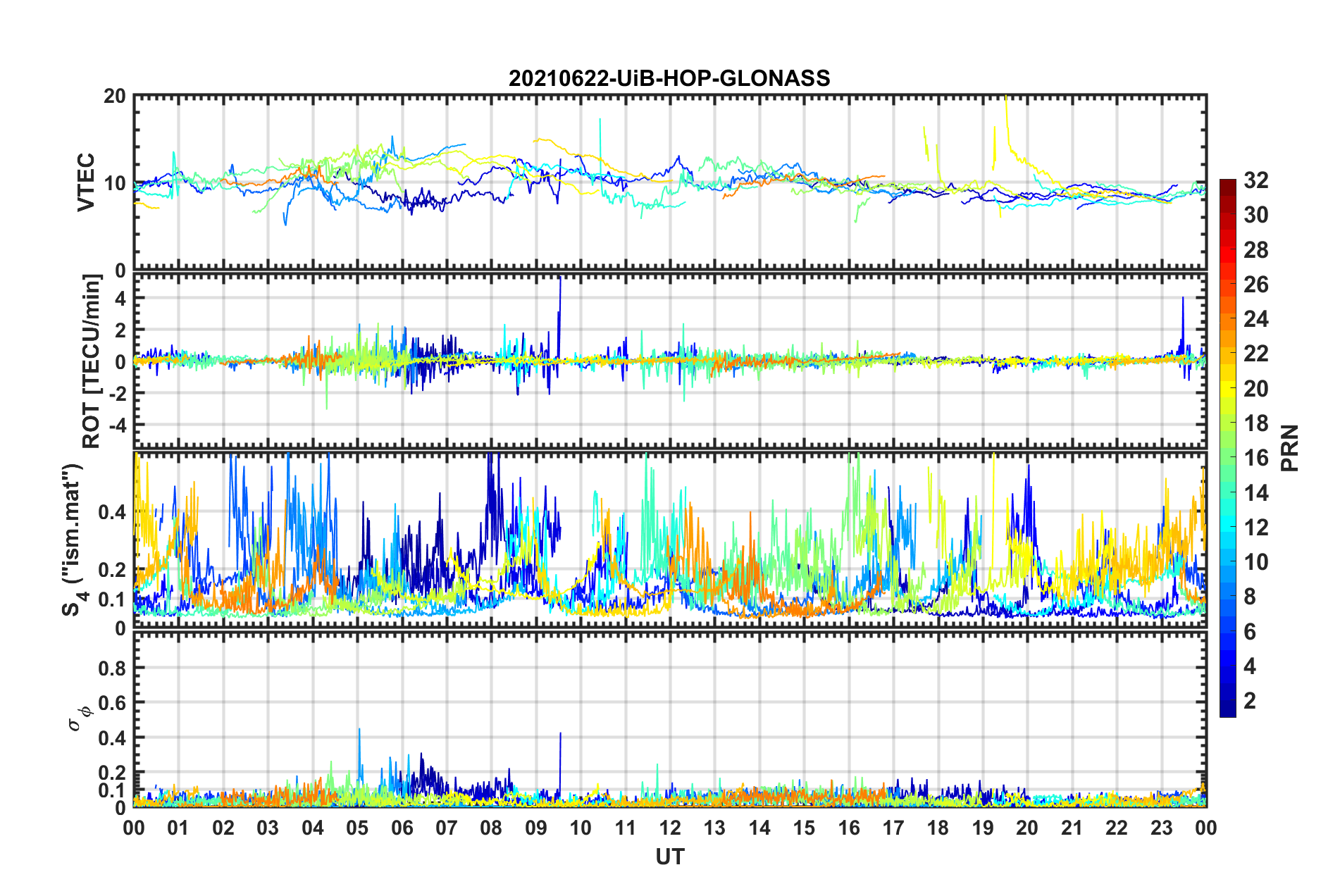Click the UT axis tick label 01
Screen dimensions: 1340x896
click(178, 828)
